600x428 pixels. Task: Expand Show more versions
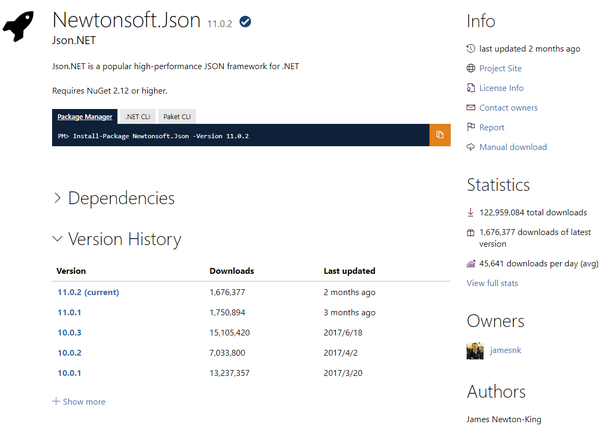[x=79, y=401]
